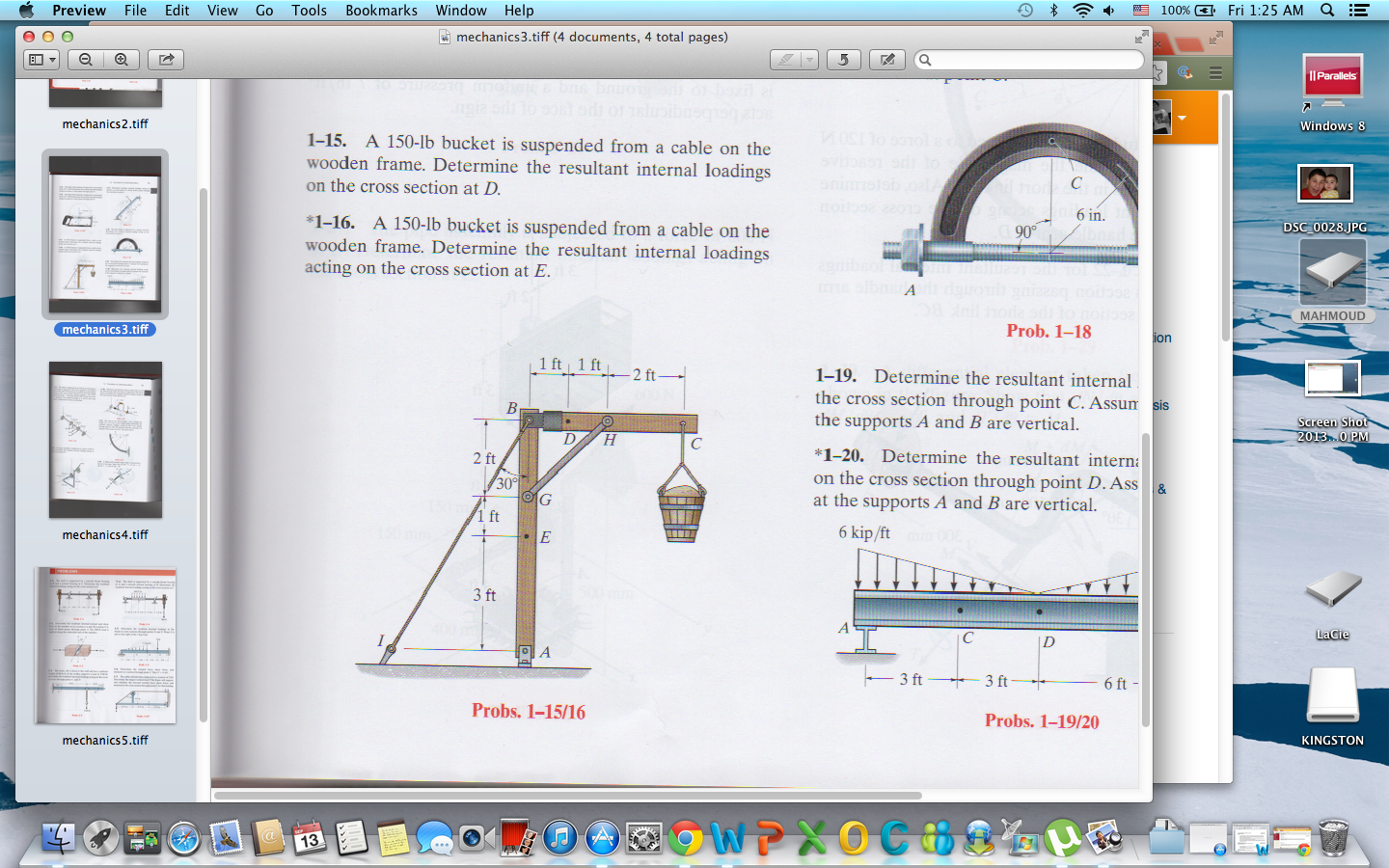The width and height of the screenshot is (1389, 868).
Task: Select the mechanics4.tiff thumbnail in the sidebar
Action: (x=104, y=440)
